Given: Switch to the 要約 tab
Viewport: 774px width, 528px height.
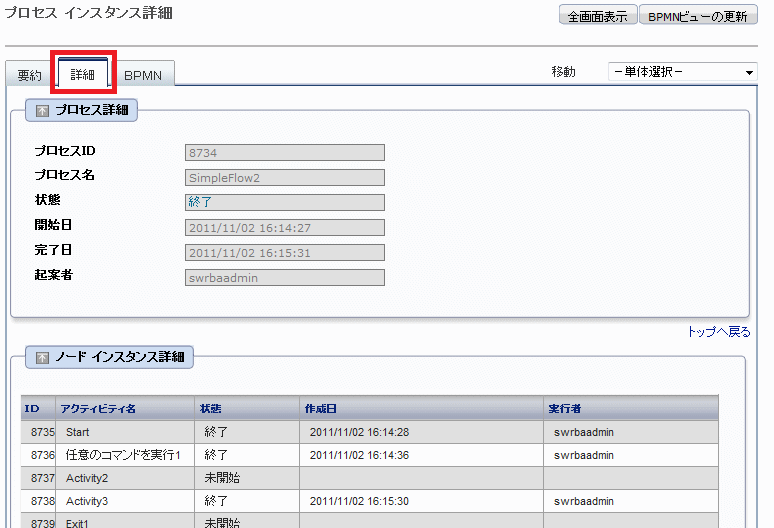Looking at the screenshot, I should (30, 76).
